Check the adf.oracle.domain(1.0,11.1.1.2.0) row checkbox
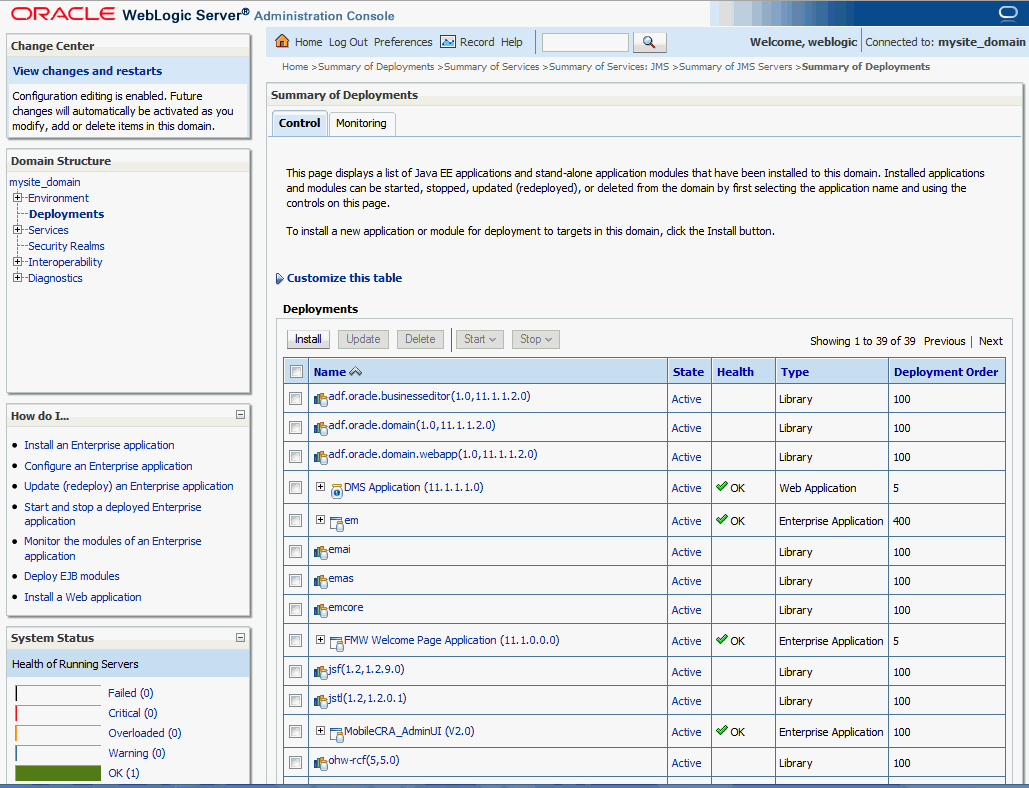1029x788 pixels. point(295,427)
